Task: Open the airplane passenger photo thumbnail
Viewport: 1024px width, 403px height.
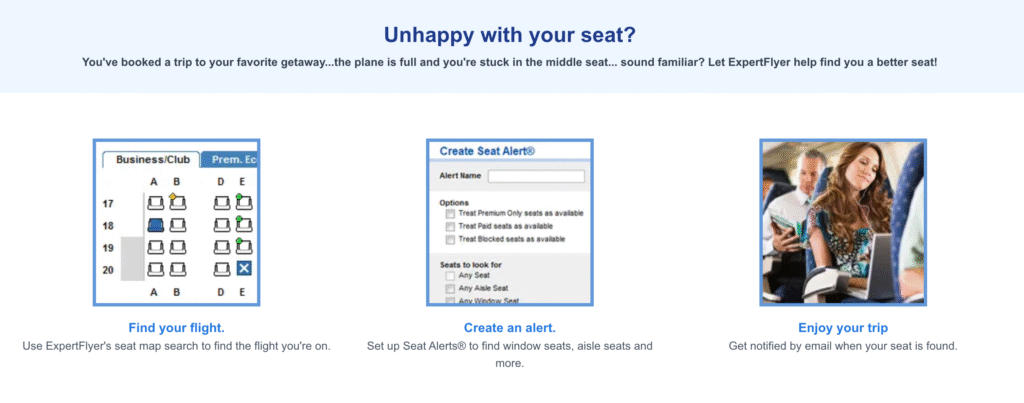Action: tap(843, 222)
